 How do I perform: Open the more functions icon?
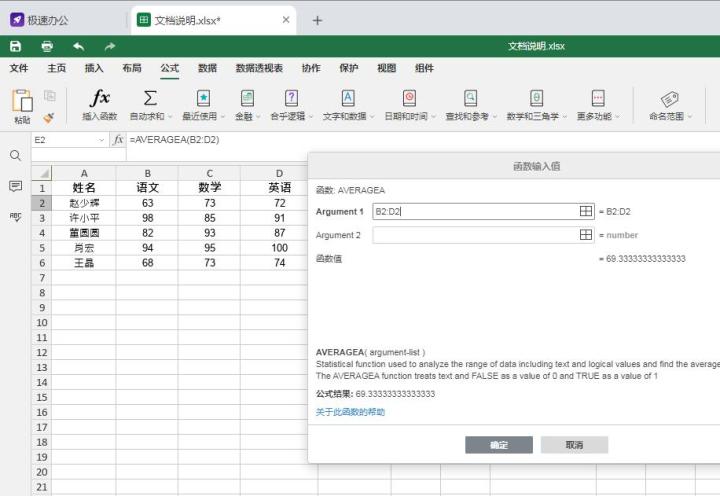(x=598, y=98)
